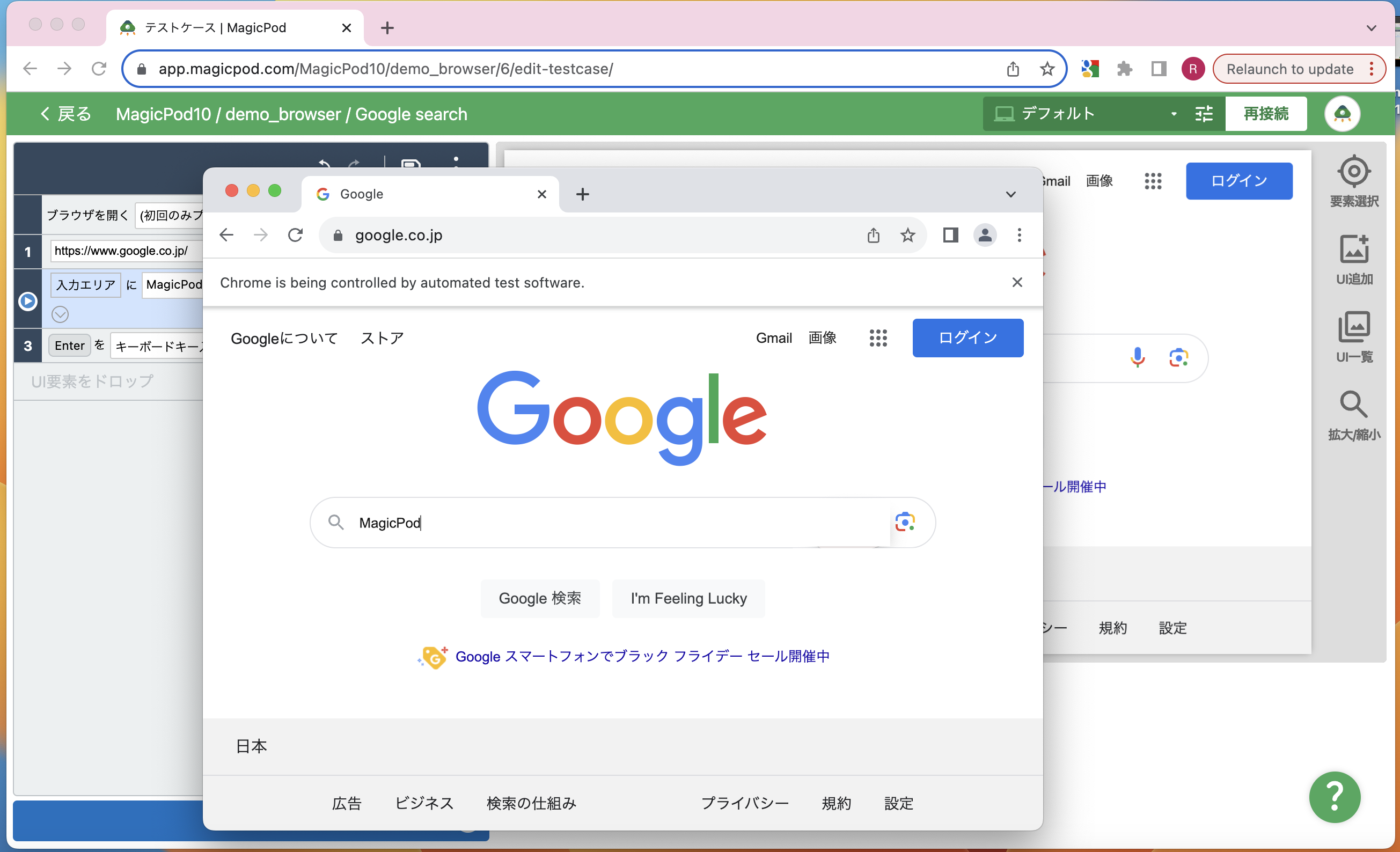
Task: Click forward arrow in MagicPod browser window
Action: click(x=64, y=69)
